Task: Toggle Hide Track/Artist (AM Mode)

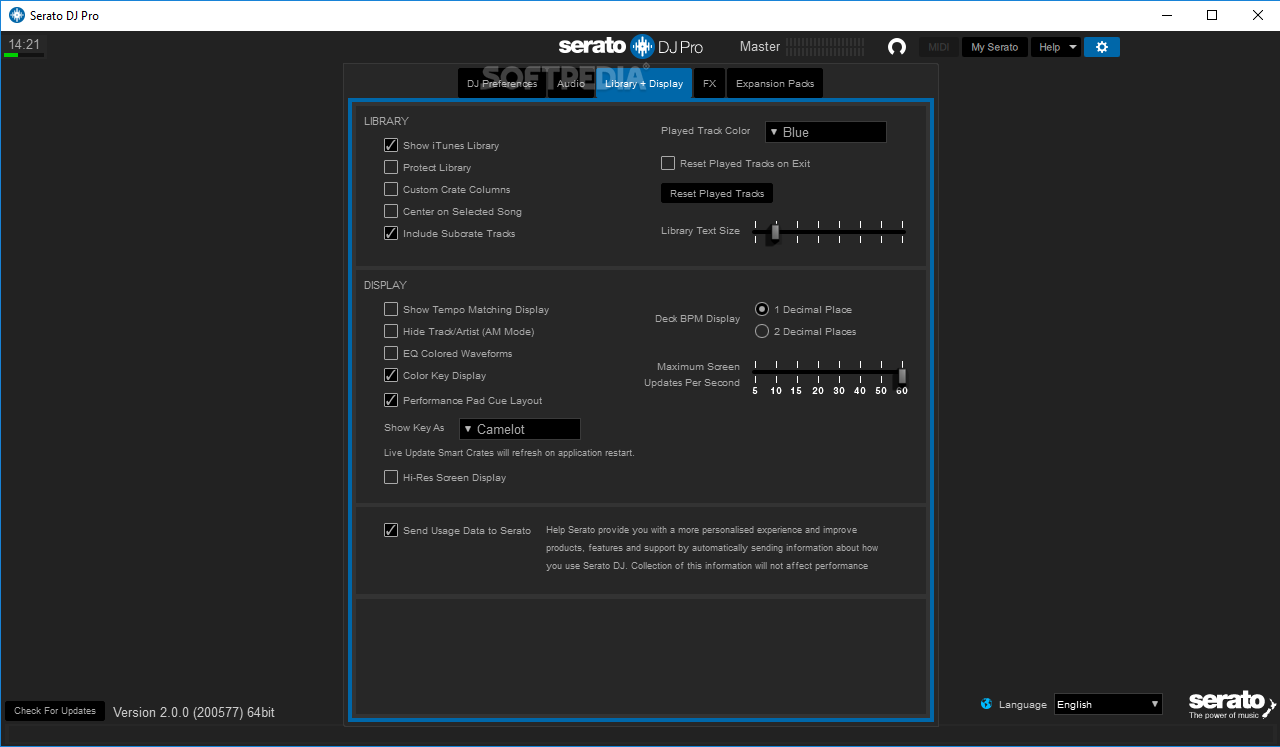Action: pos(391,332)
